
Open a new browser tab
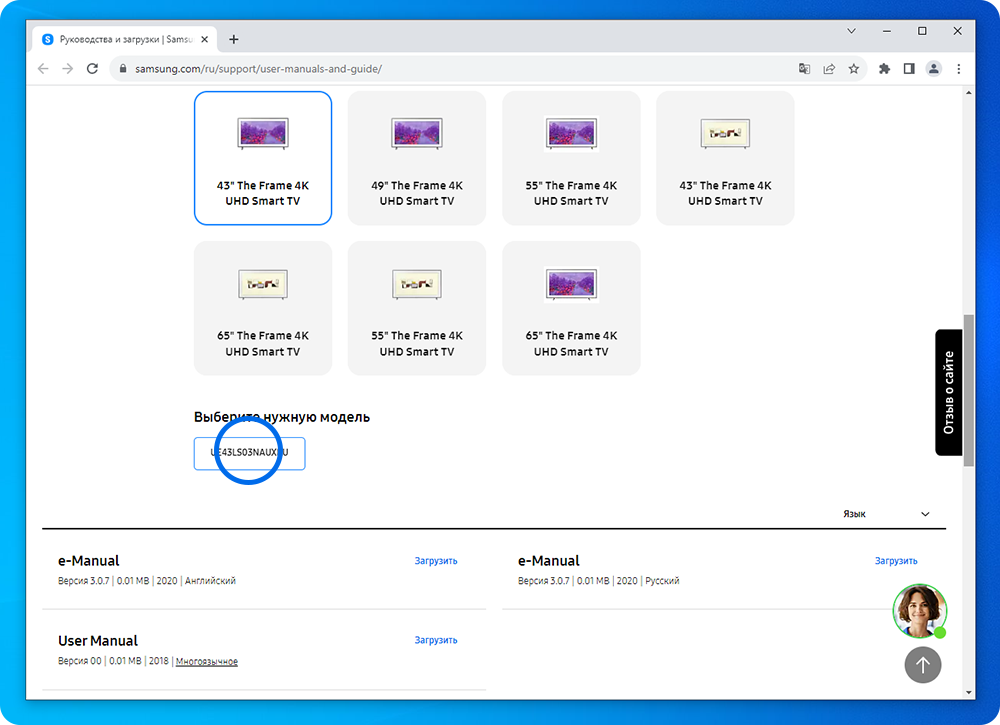click(x=234, y=39)
